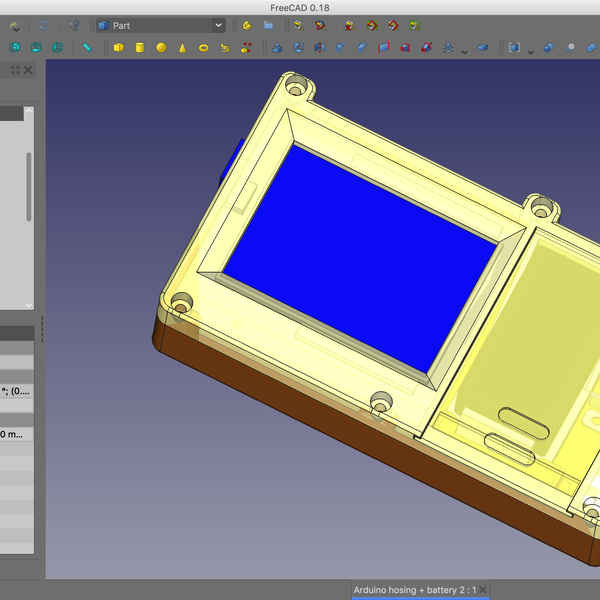Open the Part workbench selector dropdown
The height and width of the screenshot is (600, 600).
tap(160, 25)
